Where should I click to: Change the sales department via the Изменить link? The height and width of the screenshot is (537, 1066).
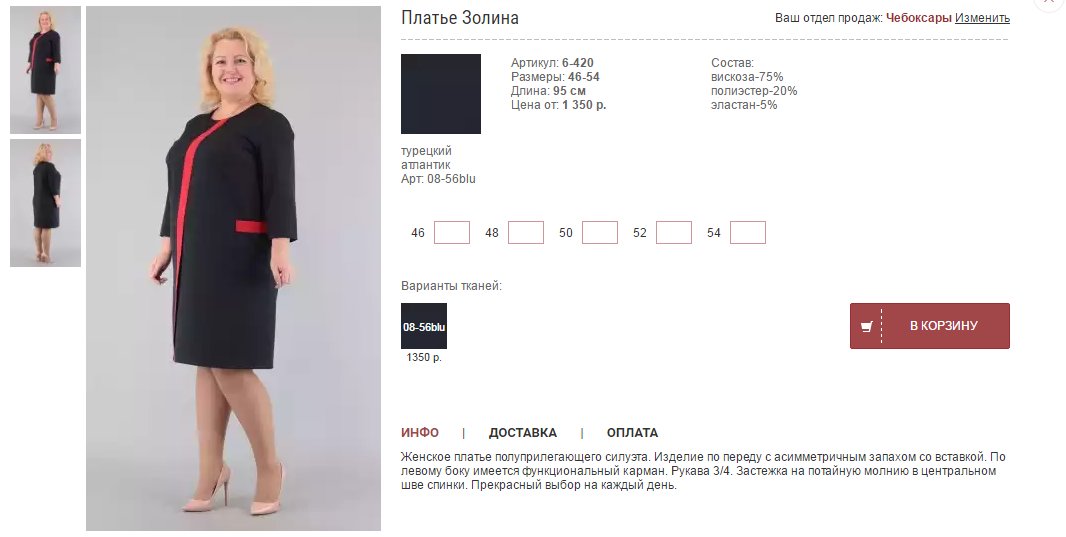click(982, 18)
